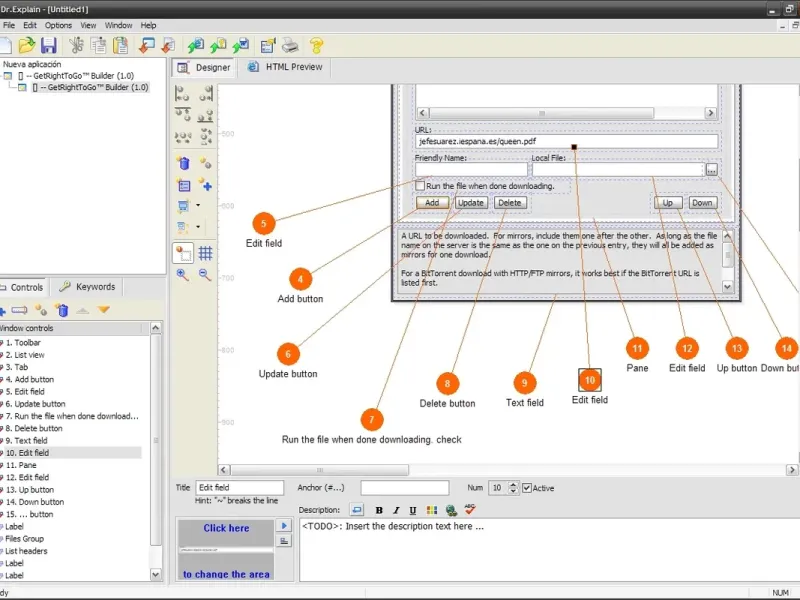This screenshot has height=600, width=800.
Task: Click the orange down arrow in Controls panel
Action: 104,310
